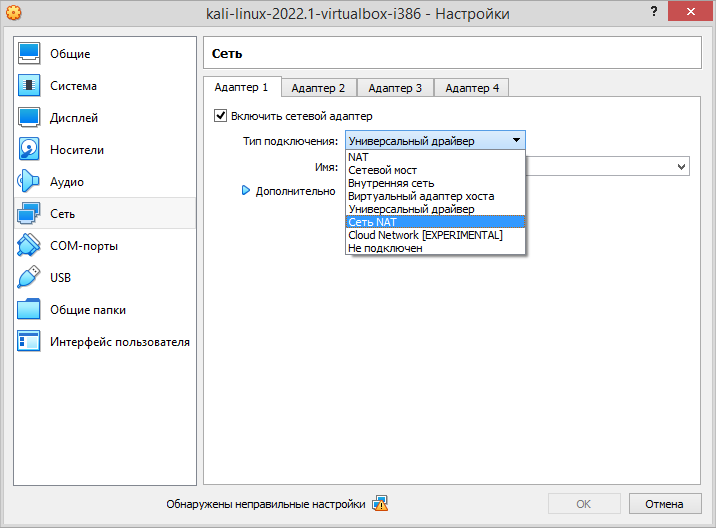
Task: Click the Носители label in sidebar
Action: pyautogui.click(x=77, y=150)
